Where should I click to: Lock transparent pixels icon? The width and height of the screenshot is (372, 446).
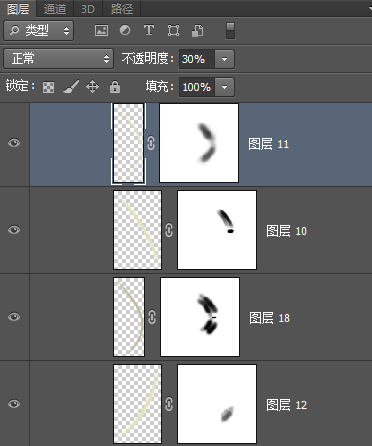pos(48,87)
